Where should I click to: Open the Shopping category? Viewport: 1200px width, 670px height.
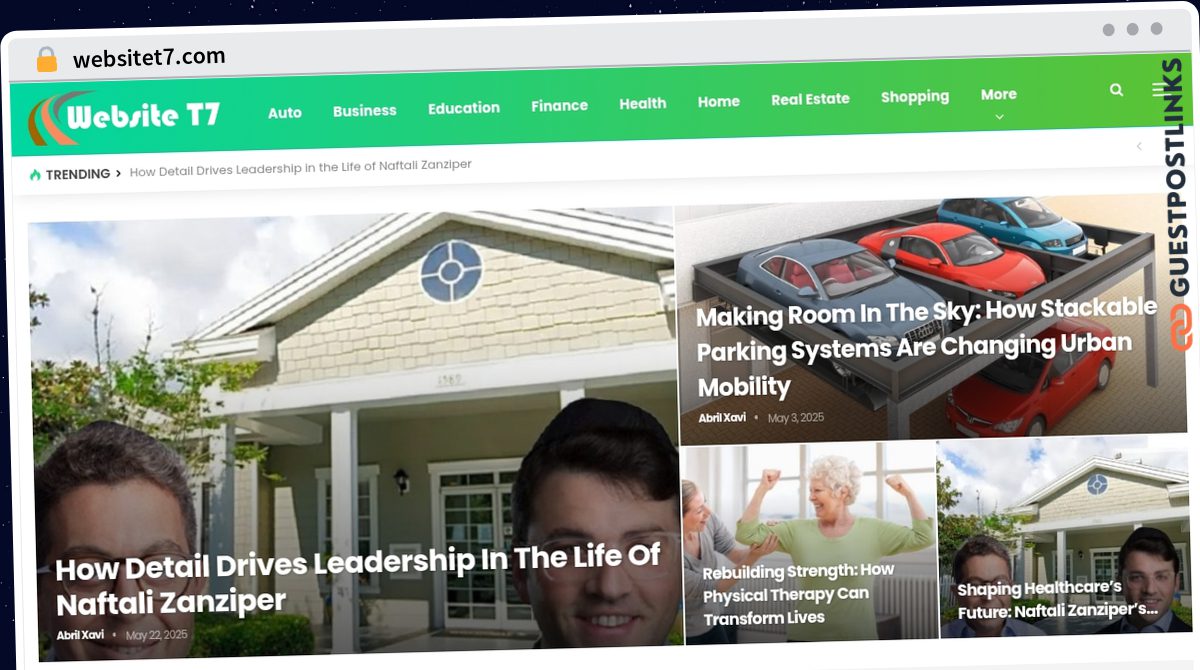(915, 97)
